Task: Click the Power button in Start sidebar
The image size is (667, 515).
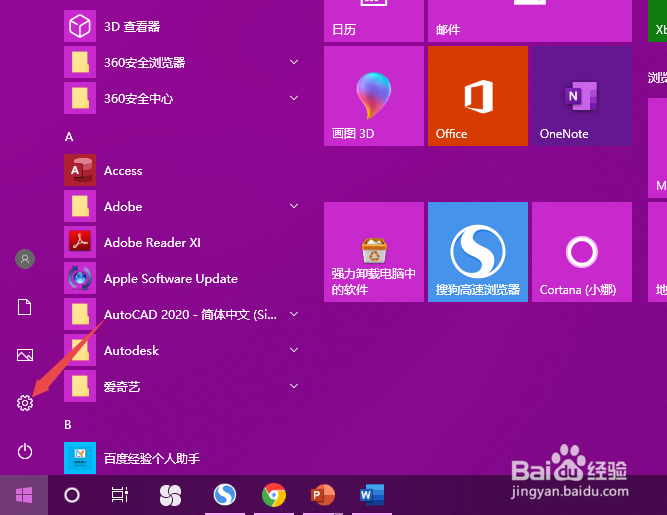Action: click(25, 451)
